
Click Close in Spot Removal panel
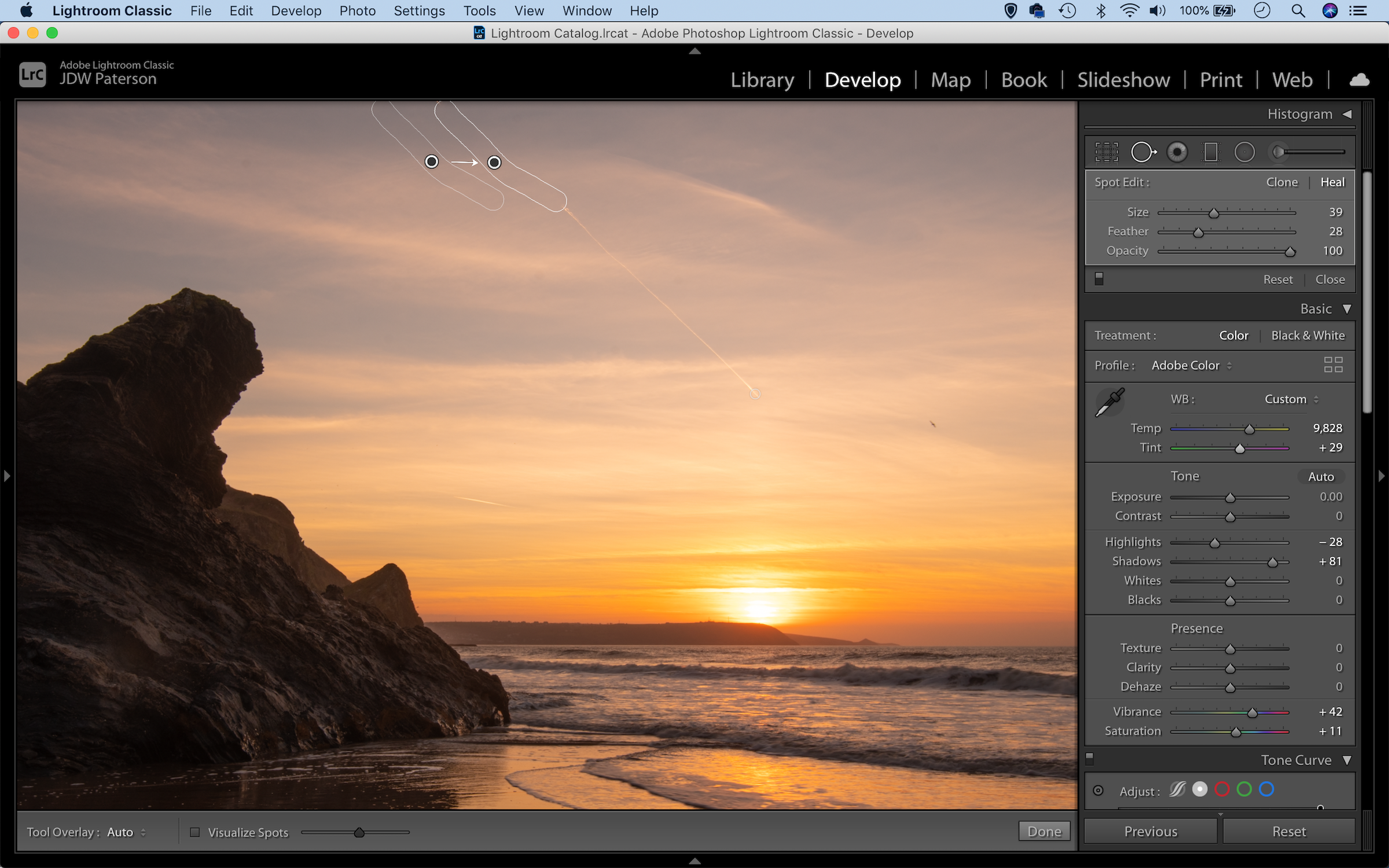point(1330,279)
